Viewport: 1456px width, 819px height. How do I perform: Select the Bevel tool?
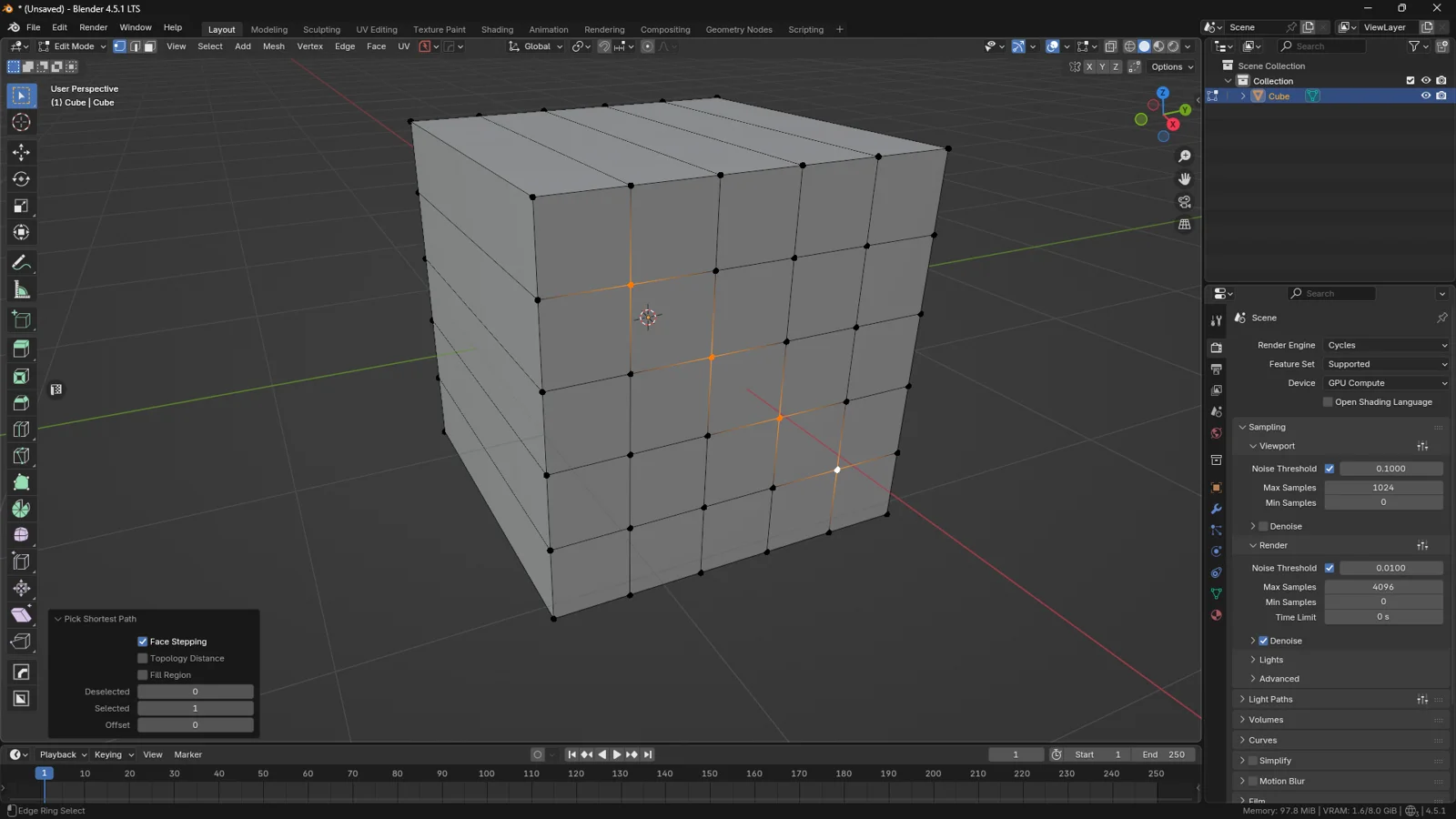pyautogui.click(x=21, y=402)
